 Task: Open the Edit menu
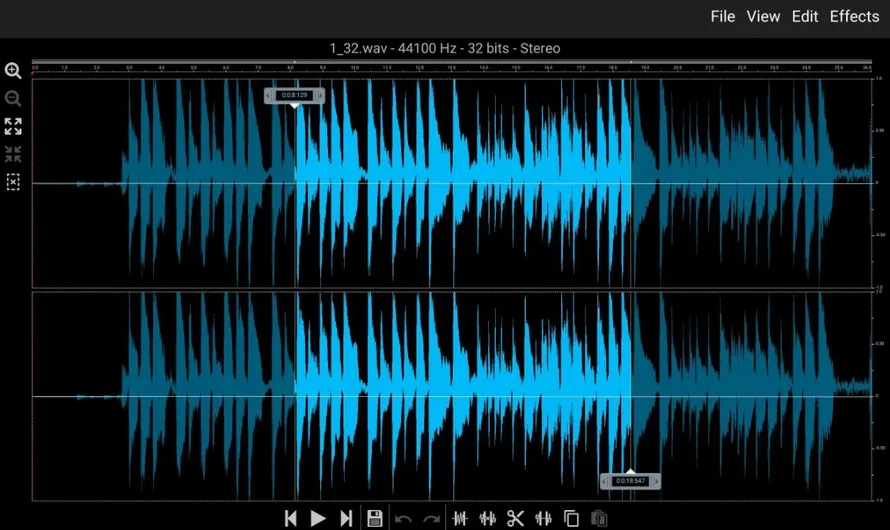[805, 16]
